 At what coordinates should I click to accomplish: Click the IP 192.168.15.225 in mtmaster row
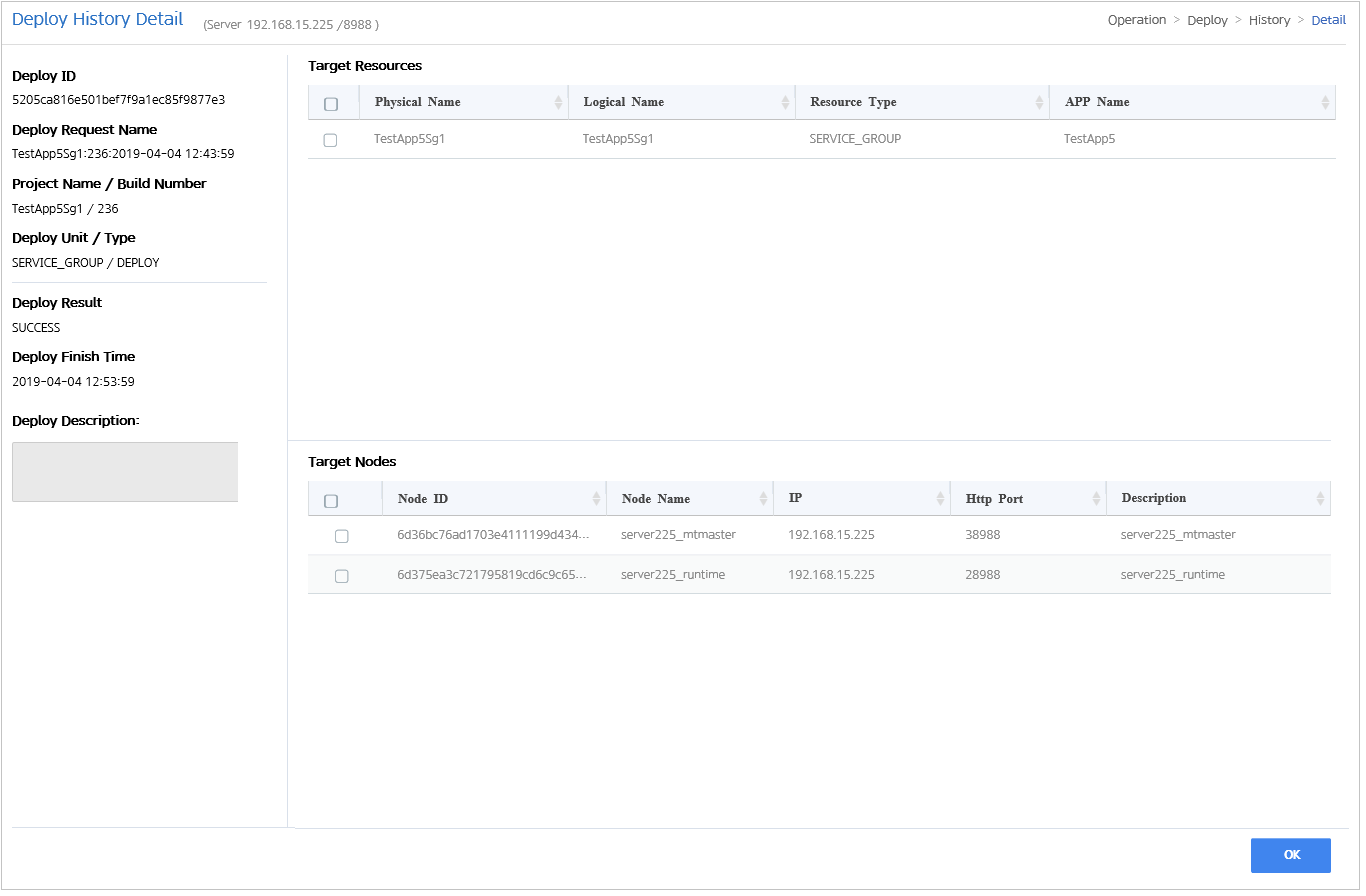(831, 535)
